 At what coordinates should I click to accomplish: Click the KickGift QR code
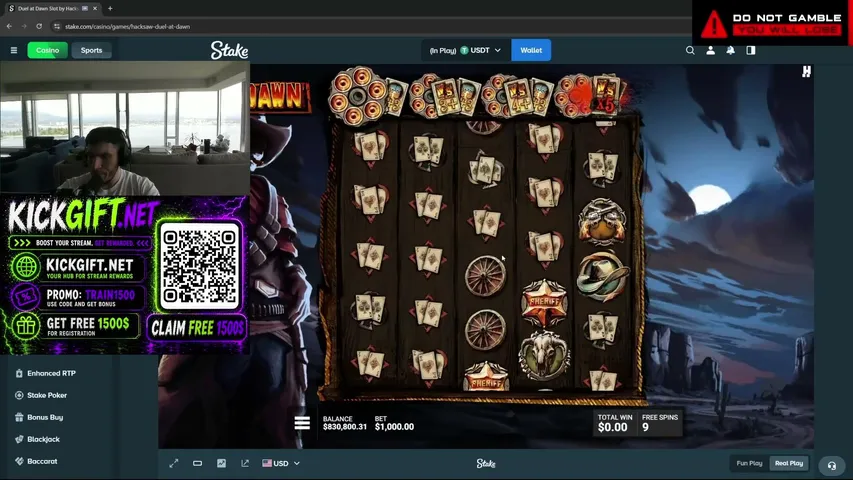tap(200, 266)
